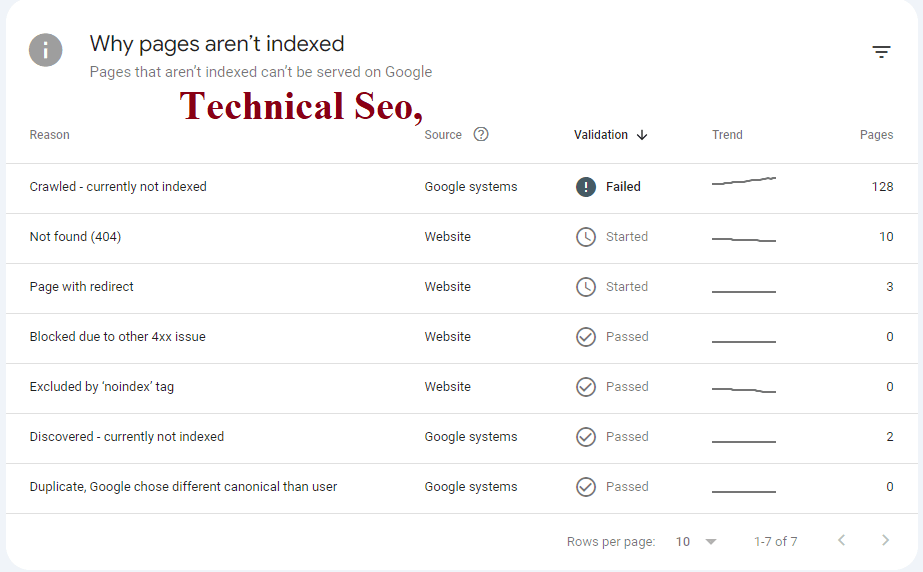Sort by the Validation column header

click(x=610, y=135)
